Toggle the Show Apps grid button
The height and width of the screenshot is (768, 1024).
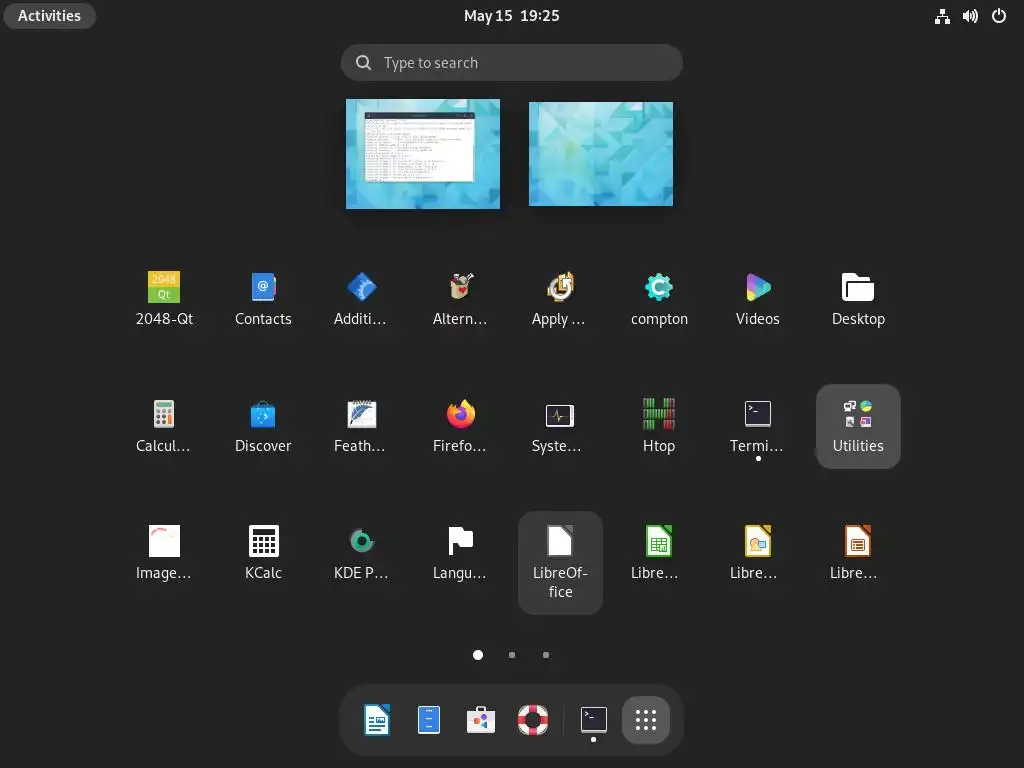tap(646, 720)
